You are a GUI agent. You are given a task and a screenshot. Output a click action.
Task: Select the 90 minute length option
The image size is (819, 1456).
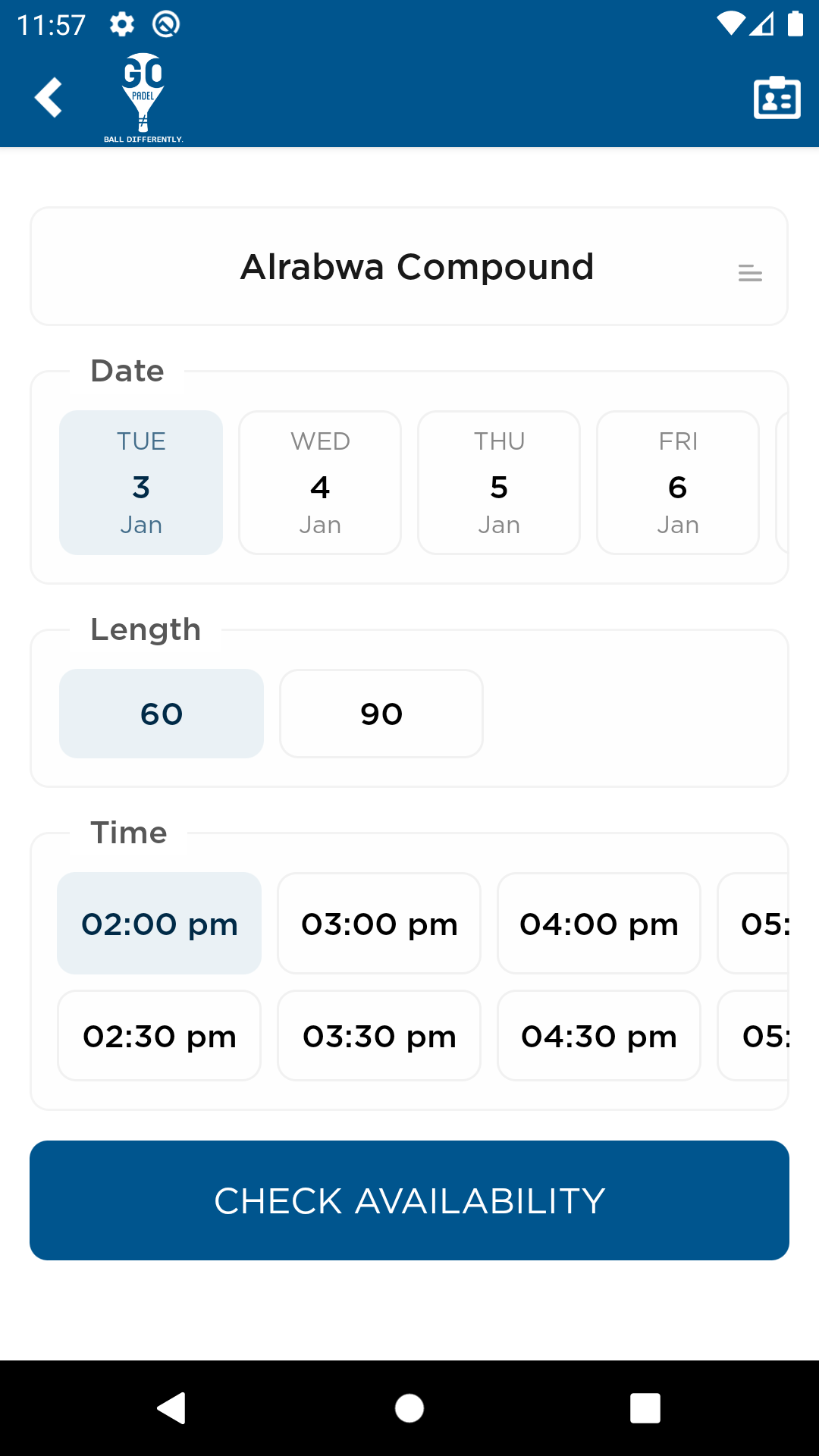(381, 714)
